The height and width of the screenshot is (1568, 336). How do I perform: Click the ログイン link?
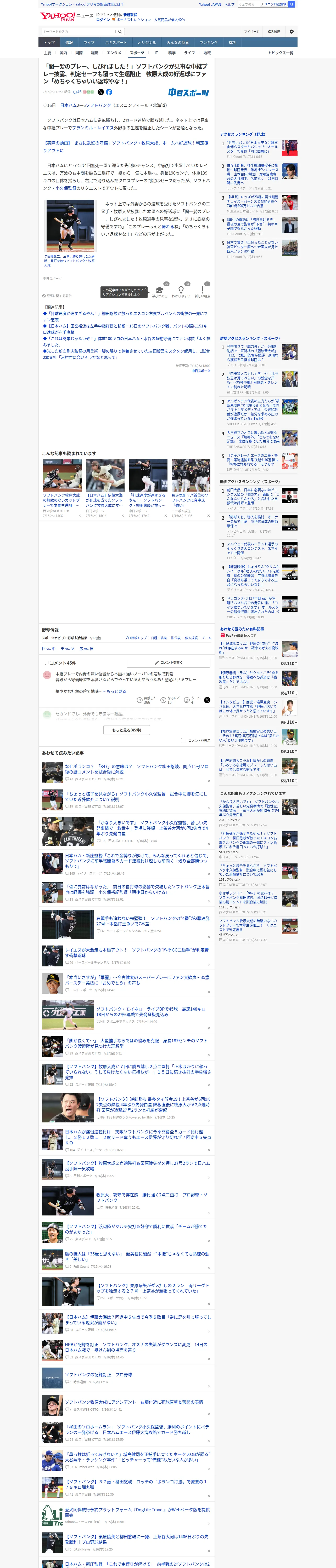103,20
